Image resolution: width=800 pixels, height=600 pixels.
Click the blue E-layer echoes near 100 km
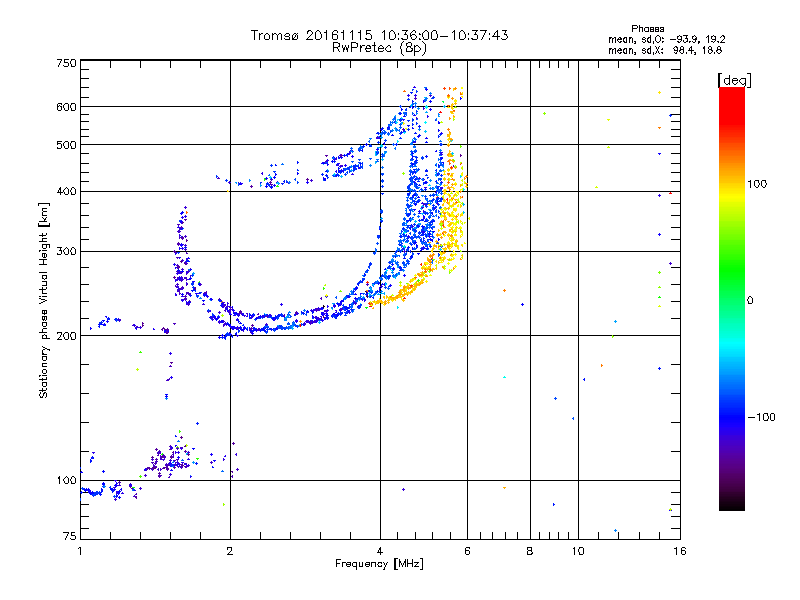pyautogui.click(x=102, y=490)
